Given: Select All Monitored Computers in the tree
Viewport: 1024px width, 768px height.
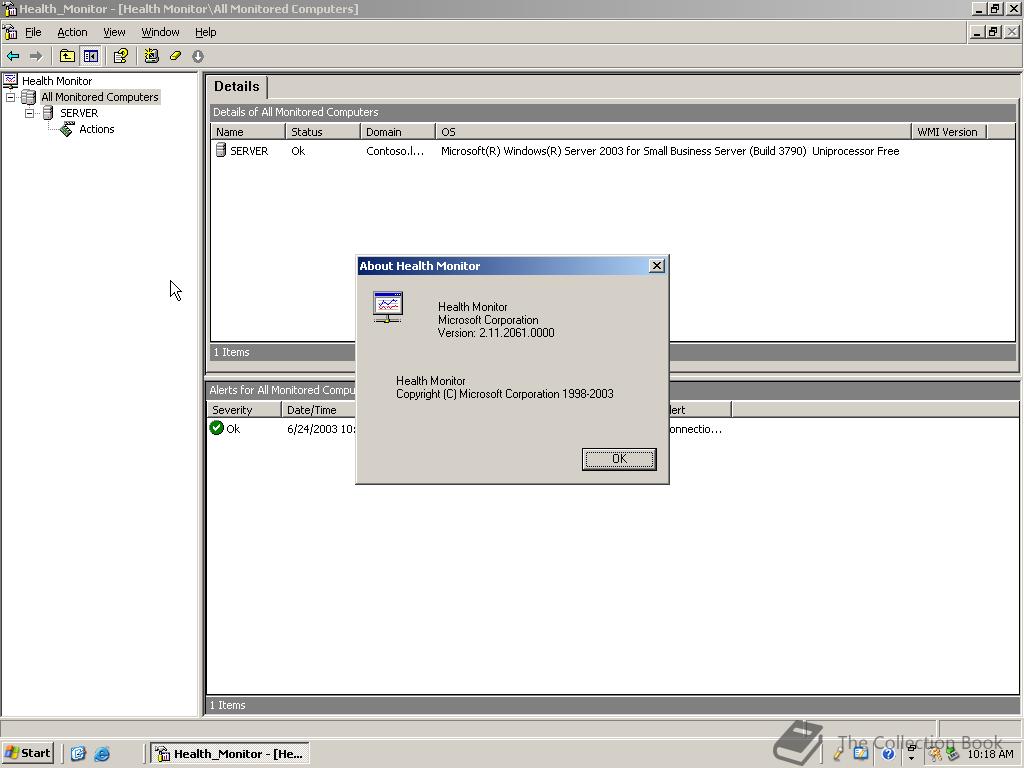Looking at the screenshot, I should click(x=100, y=97).
